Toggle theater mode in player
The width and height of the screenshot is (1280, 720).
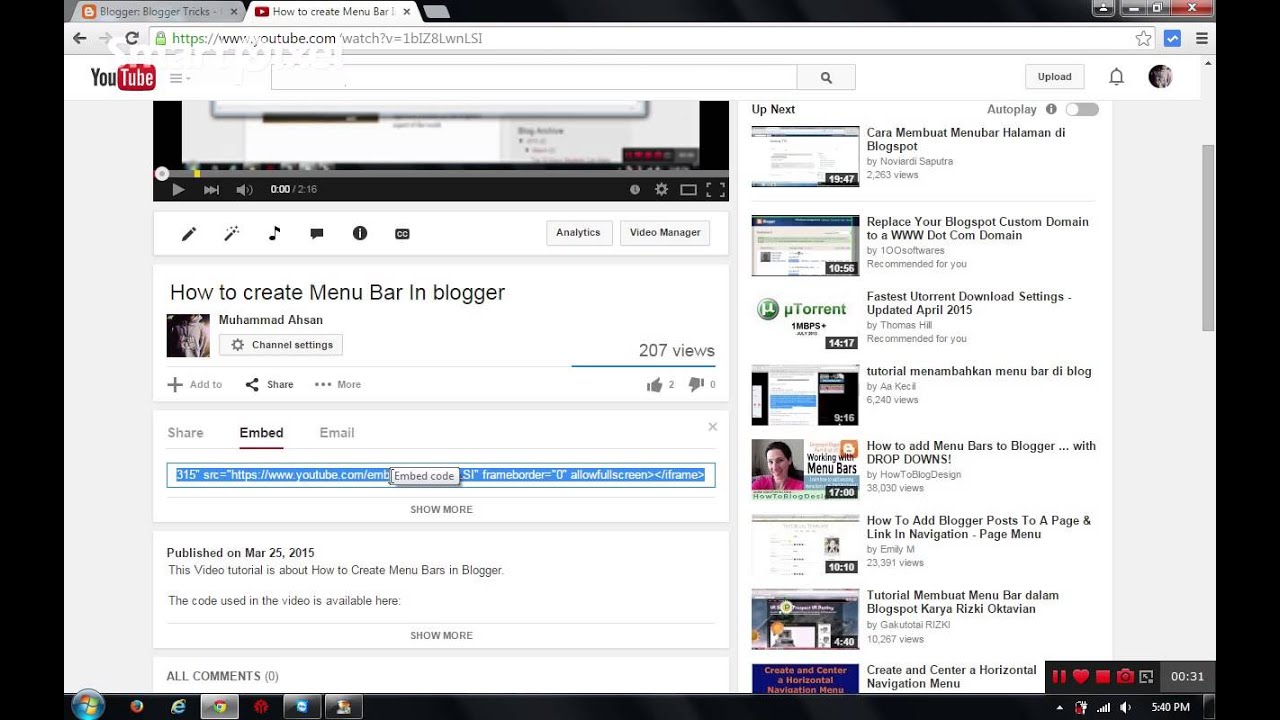tap(688, 189)
